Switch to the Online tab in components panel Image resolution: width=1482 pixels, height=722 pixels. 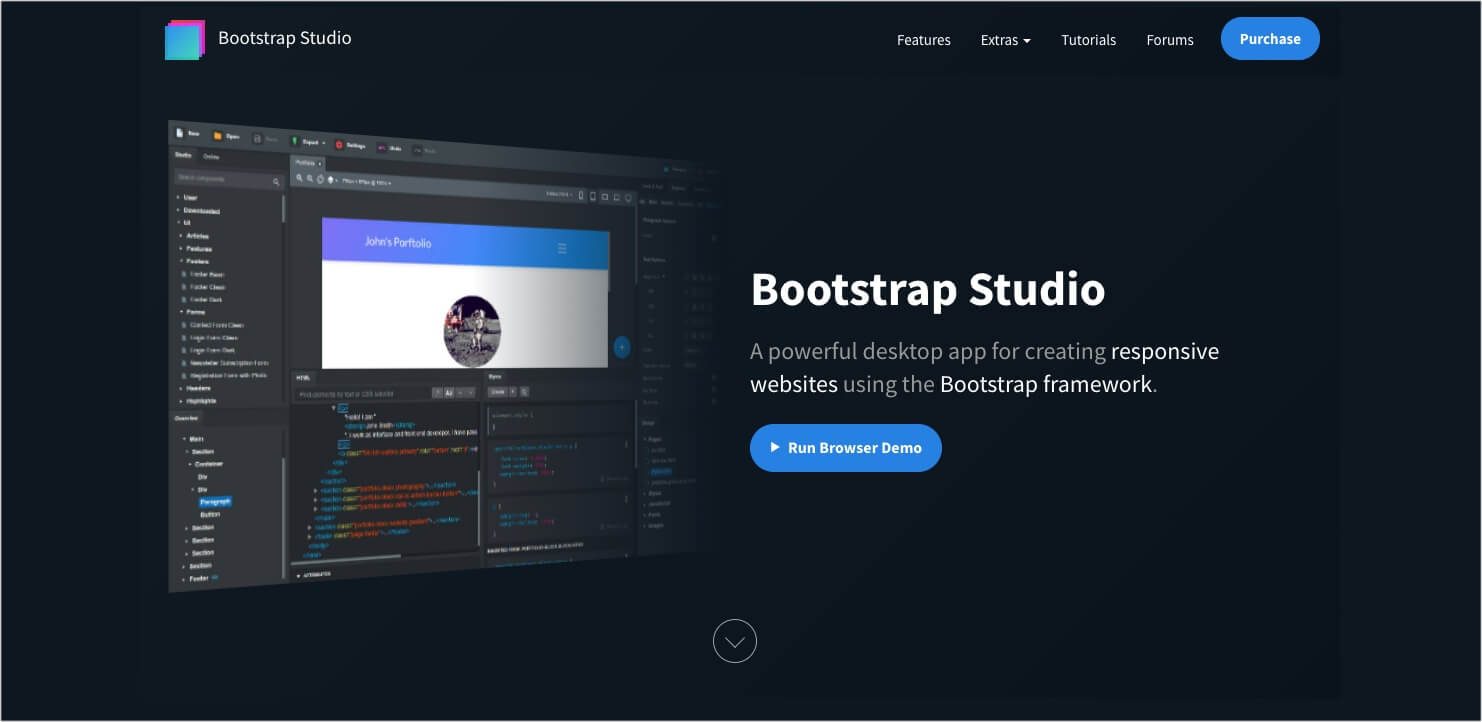[x=211, y=157]
